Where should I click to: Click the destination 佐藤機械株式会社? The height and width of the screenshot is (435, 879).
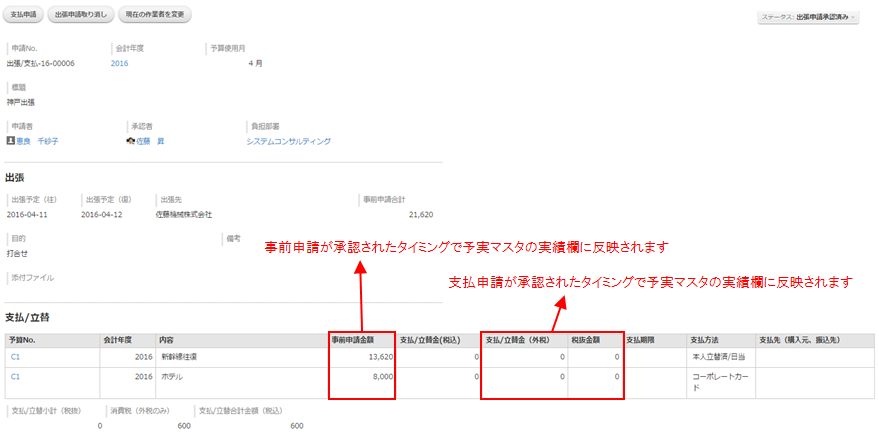pos(184,215)
